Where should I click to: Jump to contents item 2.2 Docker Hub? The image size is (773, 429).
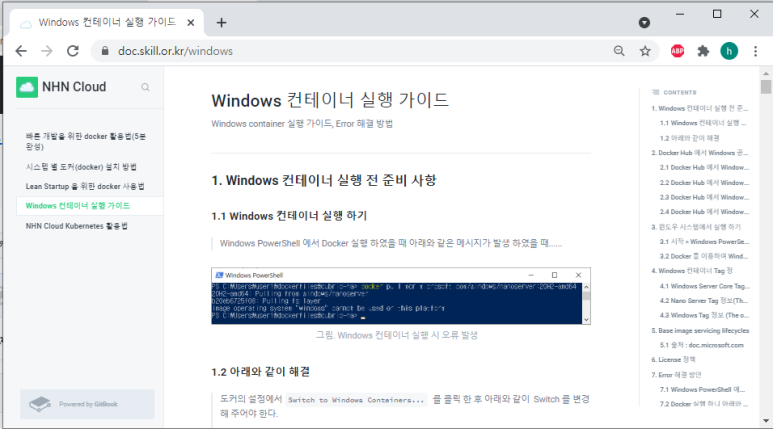coord(704,182)
